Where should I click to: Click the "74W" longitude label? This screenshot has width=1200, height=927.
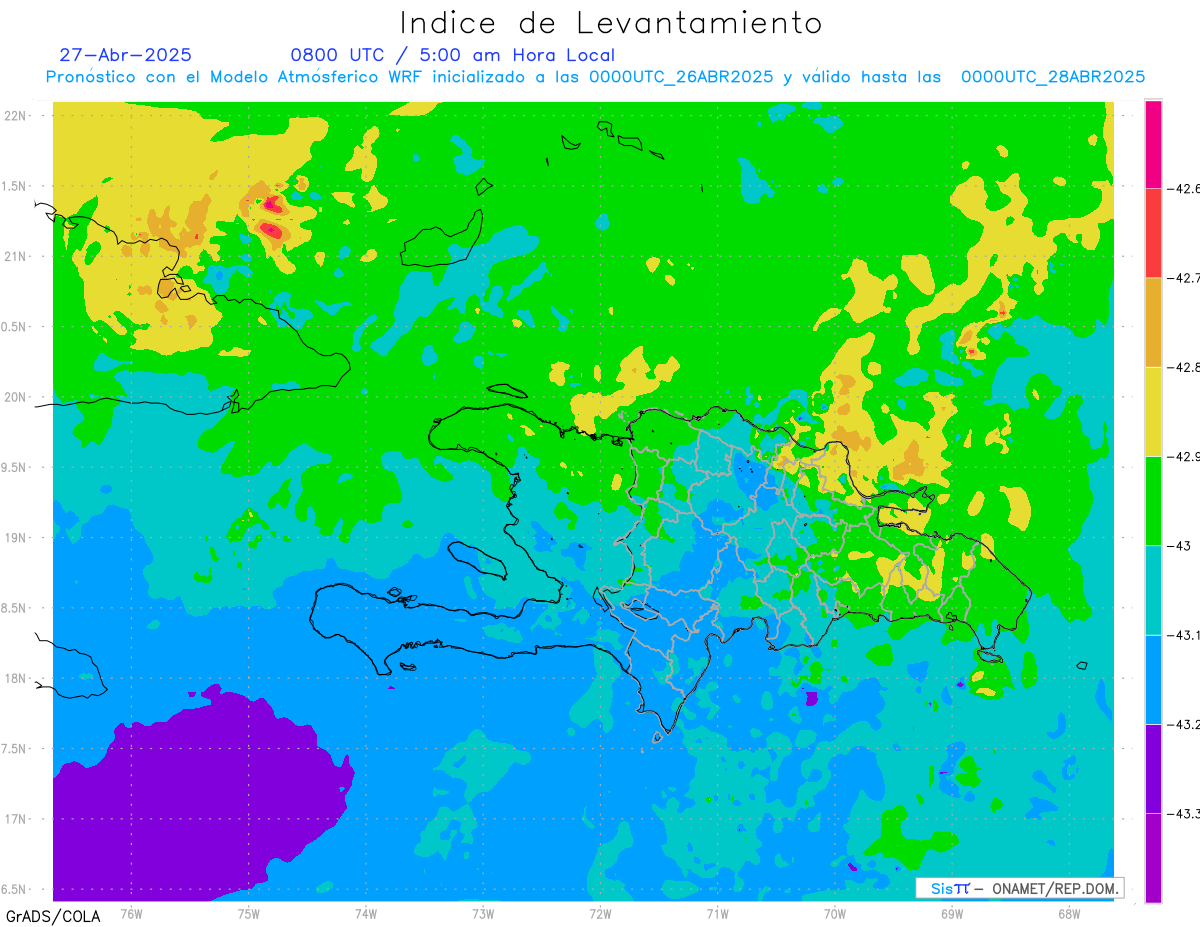[365, 912]
